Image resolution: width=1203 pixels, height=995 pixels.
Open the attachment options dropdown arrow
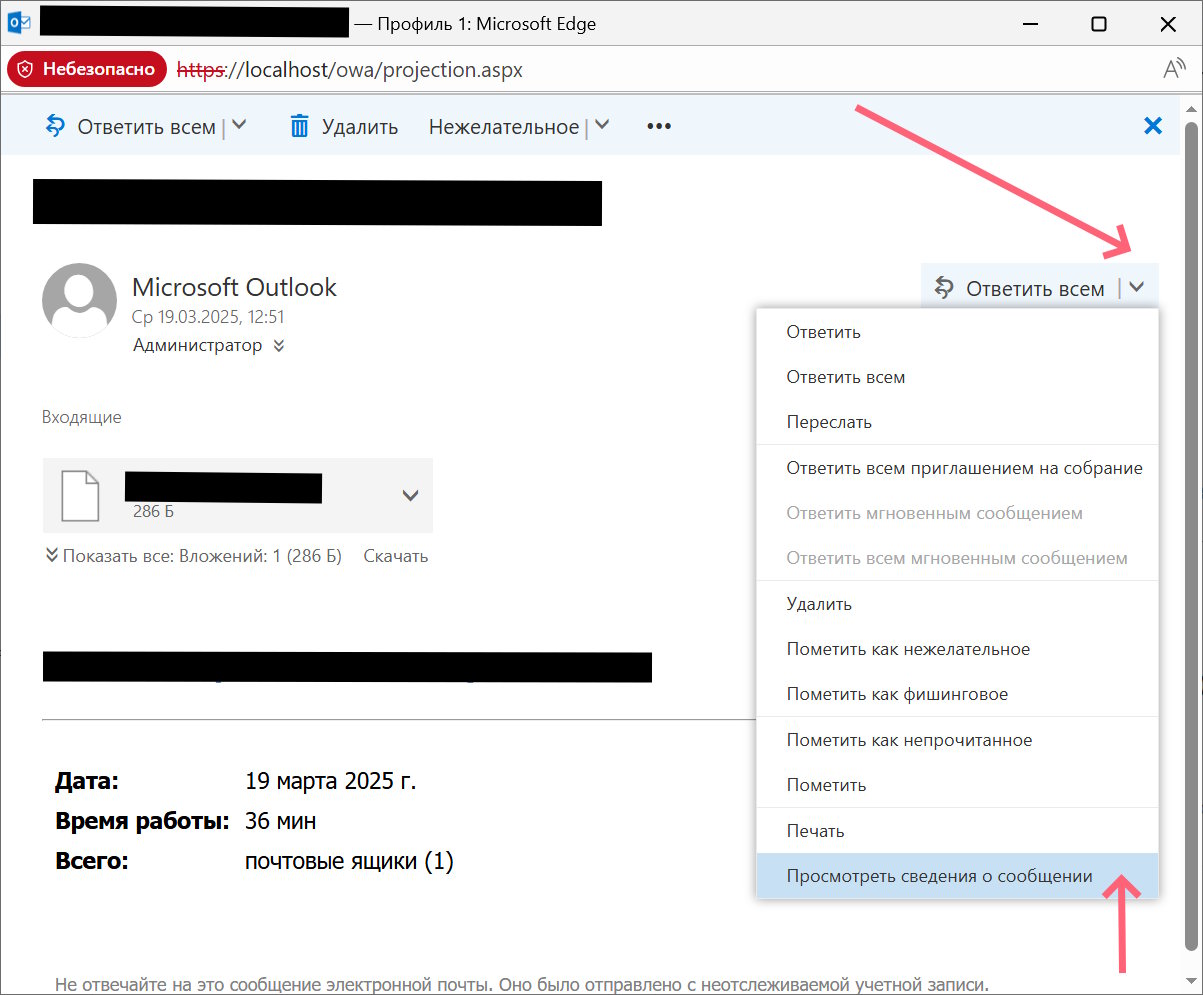coord(410,495)
